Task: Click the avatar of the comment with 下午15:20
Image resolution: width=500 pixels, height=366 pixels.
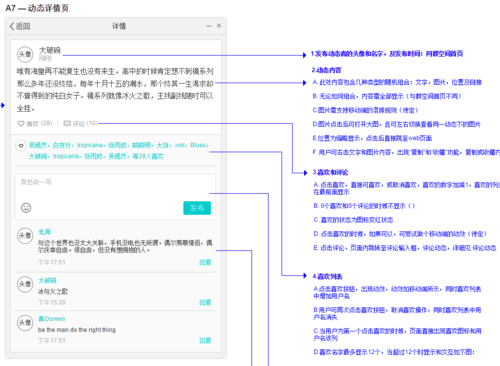Action: click(x=25, y=284)
